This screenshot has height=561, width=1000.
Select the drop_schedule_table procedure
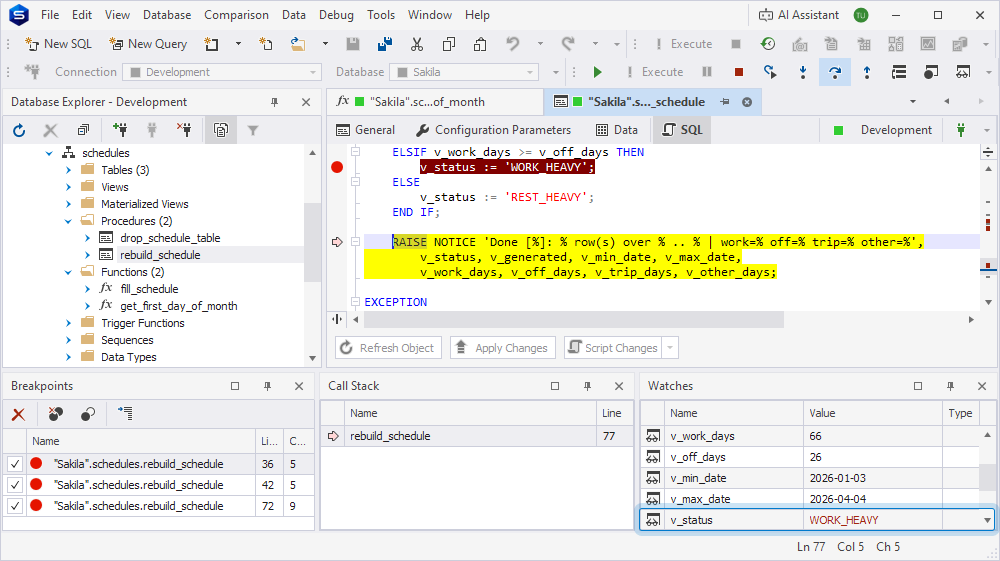[170, 238]
